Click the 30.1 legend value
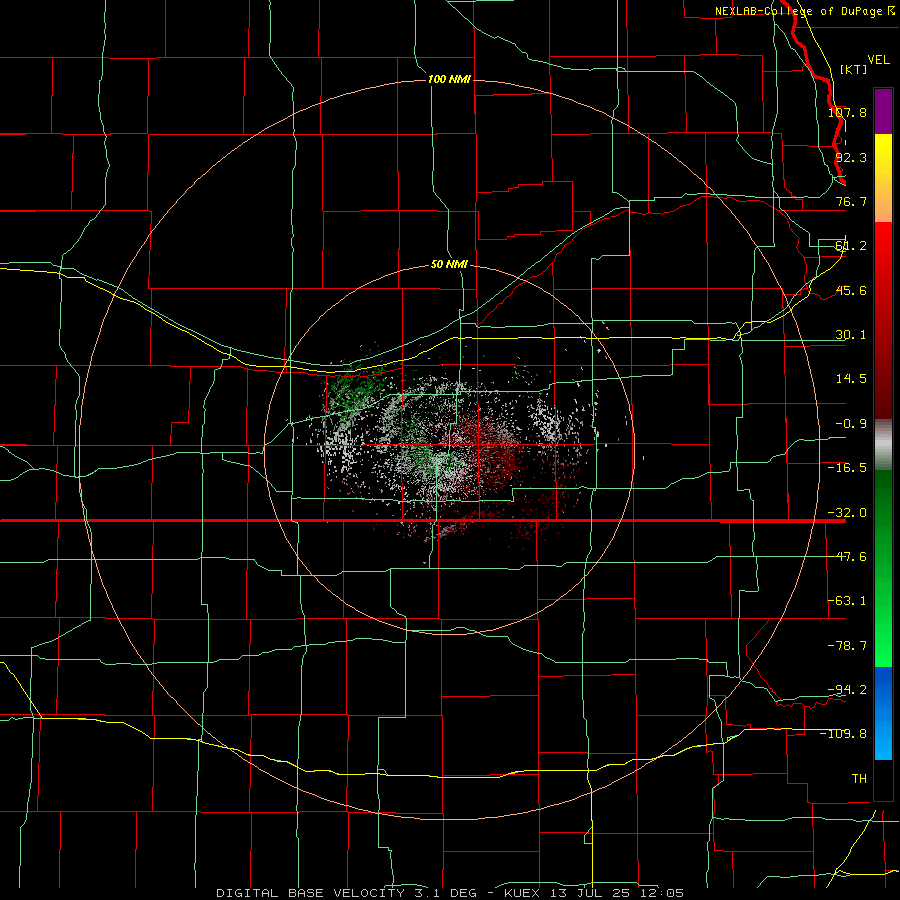The height and width of the screenshot is (900, 900). 851,335
